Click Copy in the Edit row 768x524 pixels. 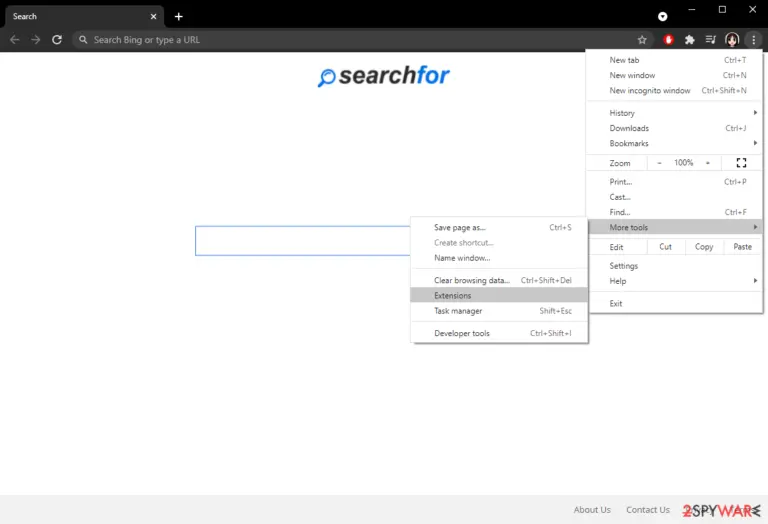click(704, 247)
